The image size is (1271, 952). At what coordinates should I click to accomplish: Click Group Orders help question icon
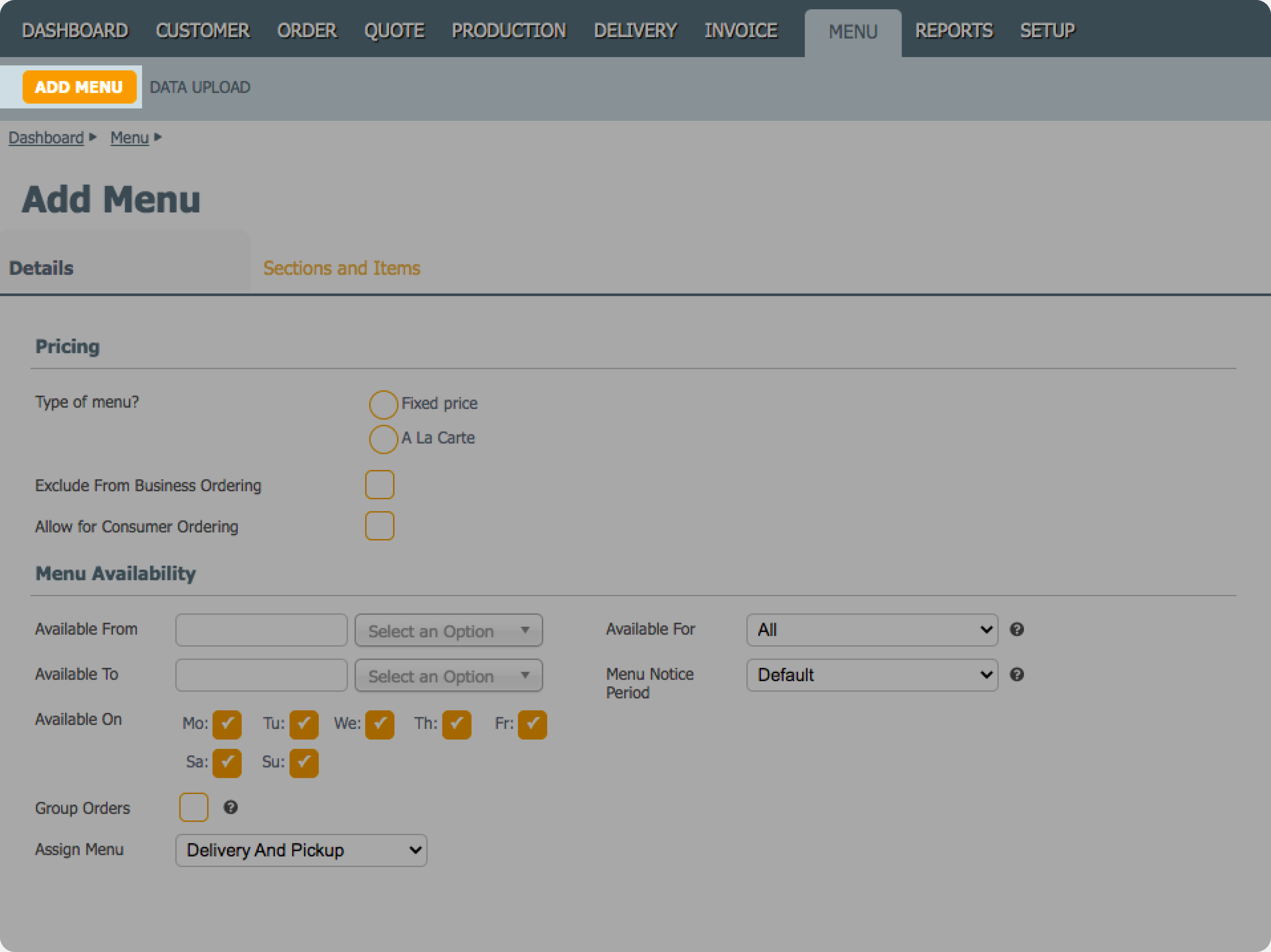[231, 807]
